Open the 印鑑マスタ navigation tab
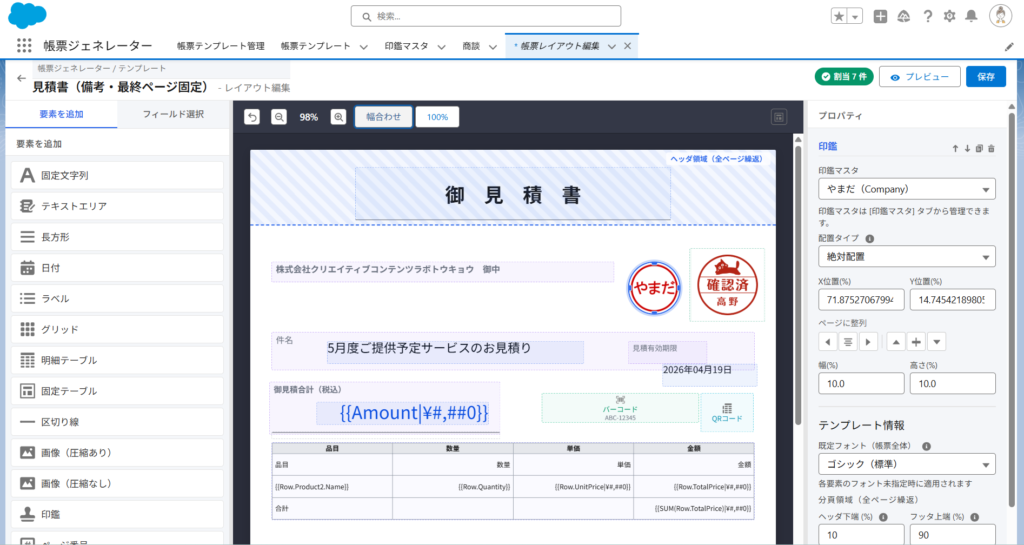 pyautogui.click(x=406, y=46)
